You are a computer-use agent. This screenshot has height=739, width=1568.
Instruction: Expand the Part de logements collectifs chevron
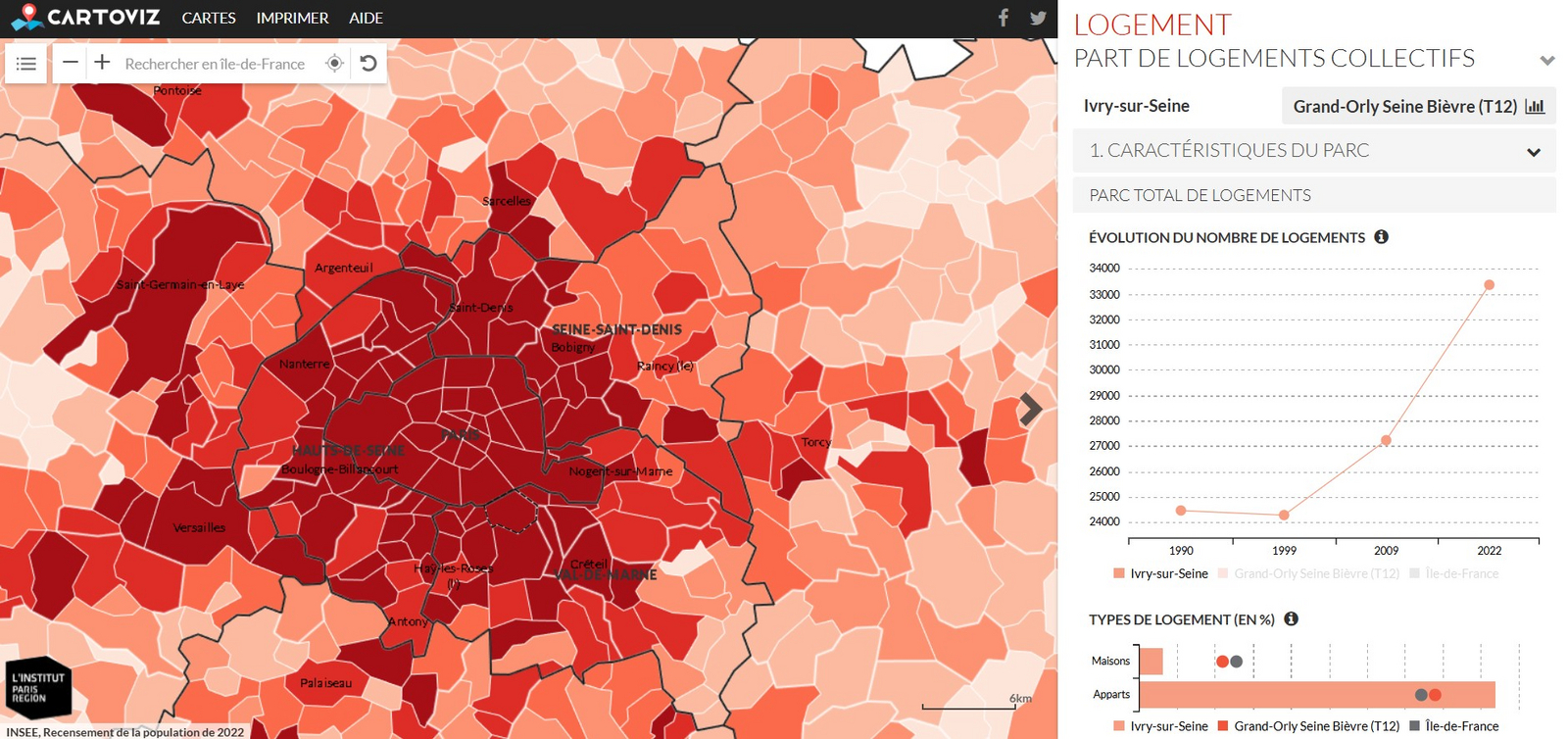[x=1546, y=61]
